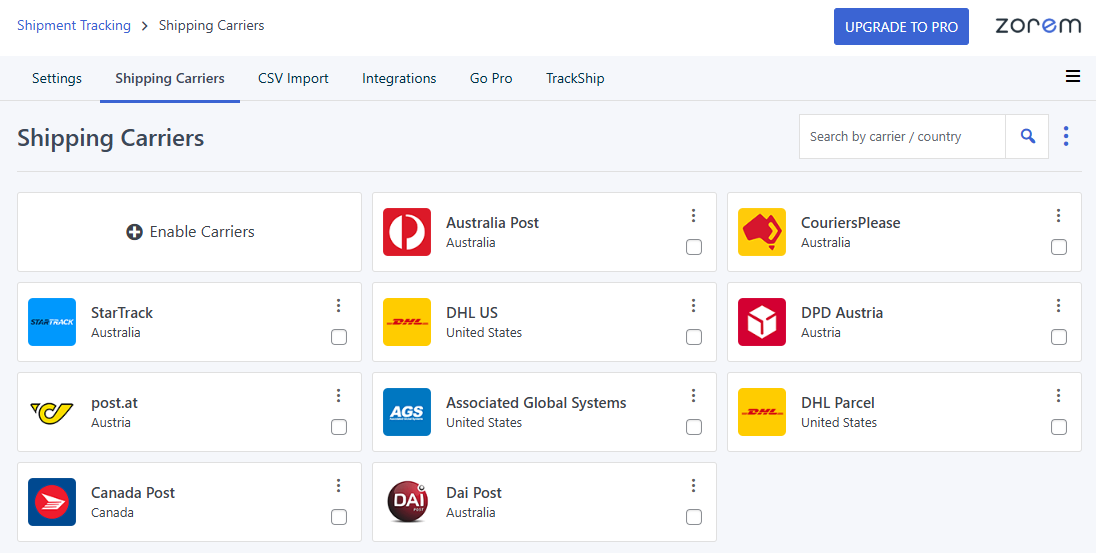Expand bulk options menu beside search
Image resolution: width=1096 pixels, height=553 pixels.
coord(1066,136)
